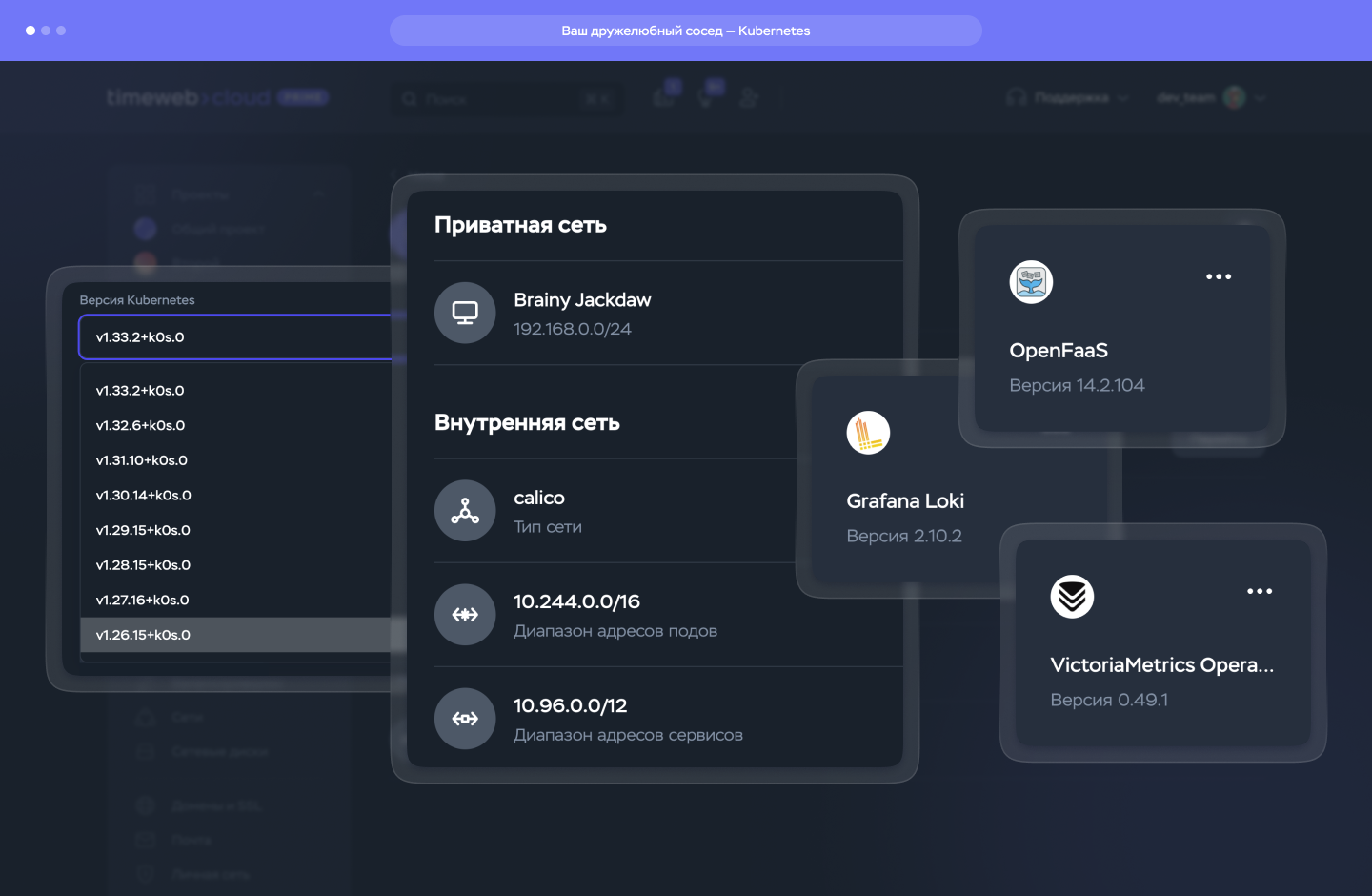1372x896 pixels.
Task: Click the 10.244.0.0/16 pod range value
Action: (x=576, y=601)
